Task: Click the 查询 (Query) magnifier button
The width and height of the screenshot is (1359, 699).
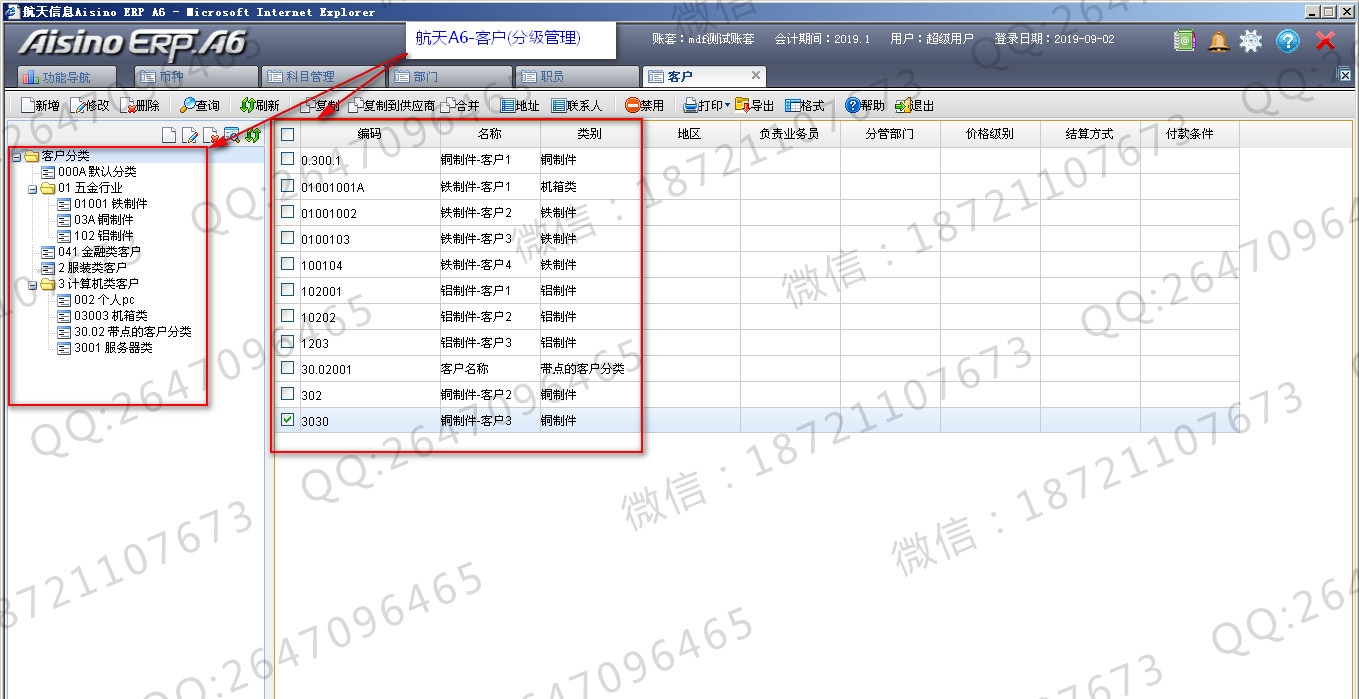Action: [200, 105]
